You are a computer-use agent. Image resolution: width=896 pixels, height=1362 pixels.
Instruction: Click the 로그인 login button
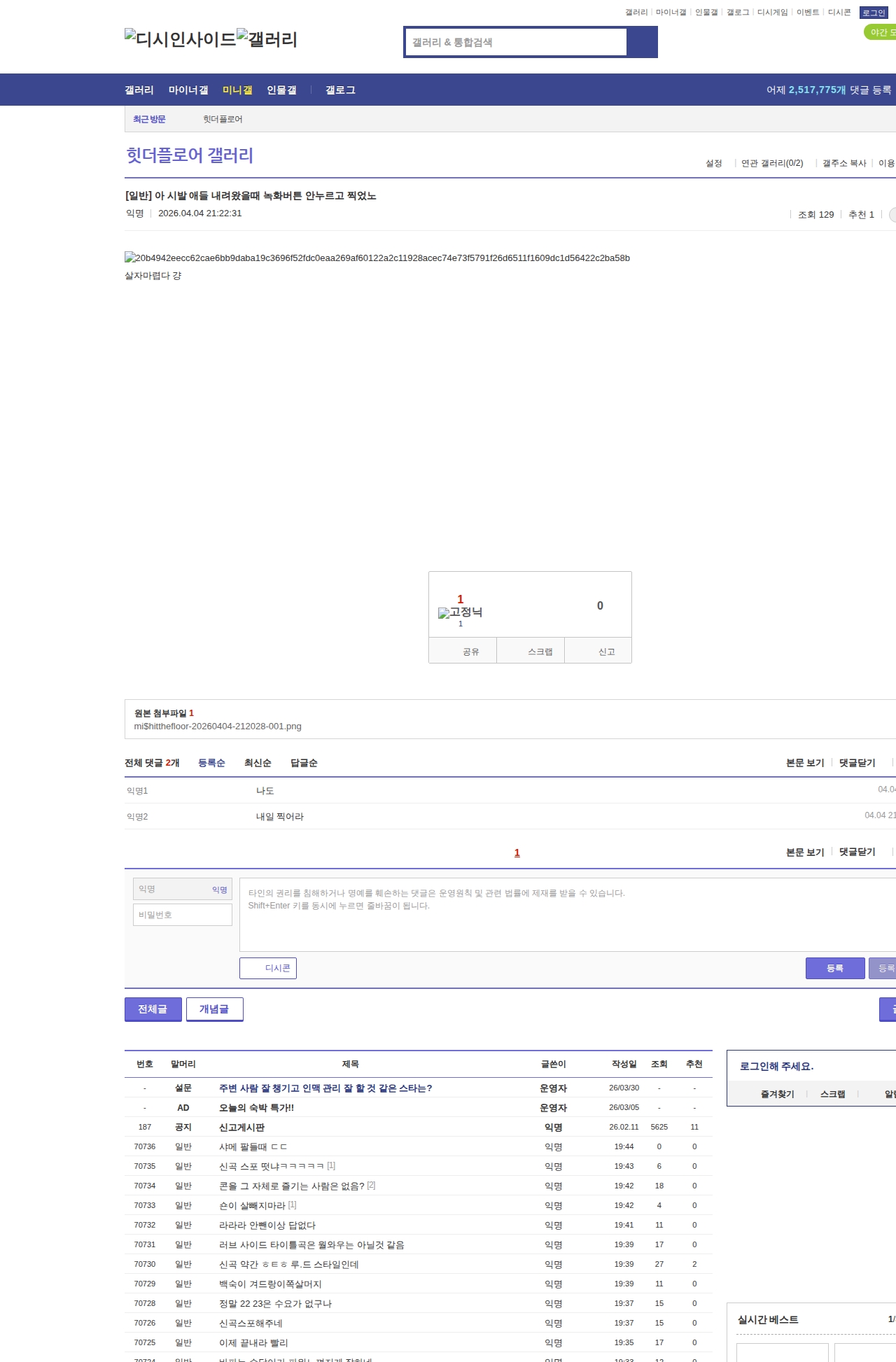874,13
